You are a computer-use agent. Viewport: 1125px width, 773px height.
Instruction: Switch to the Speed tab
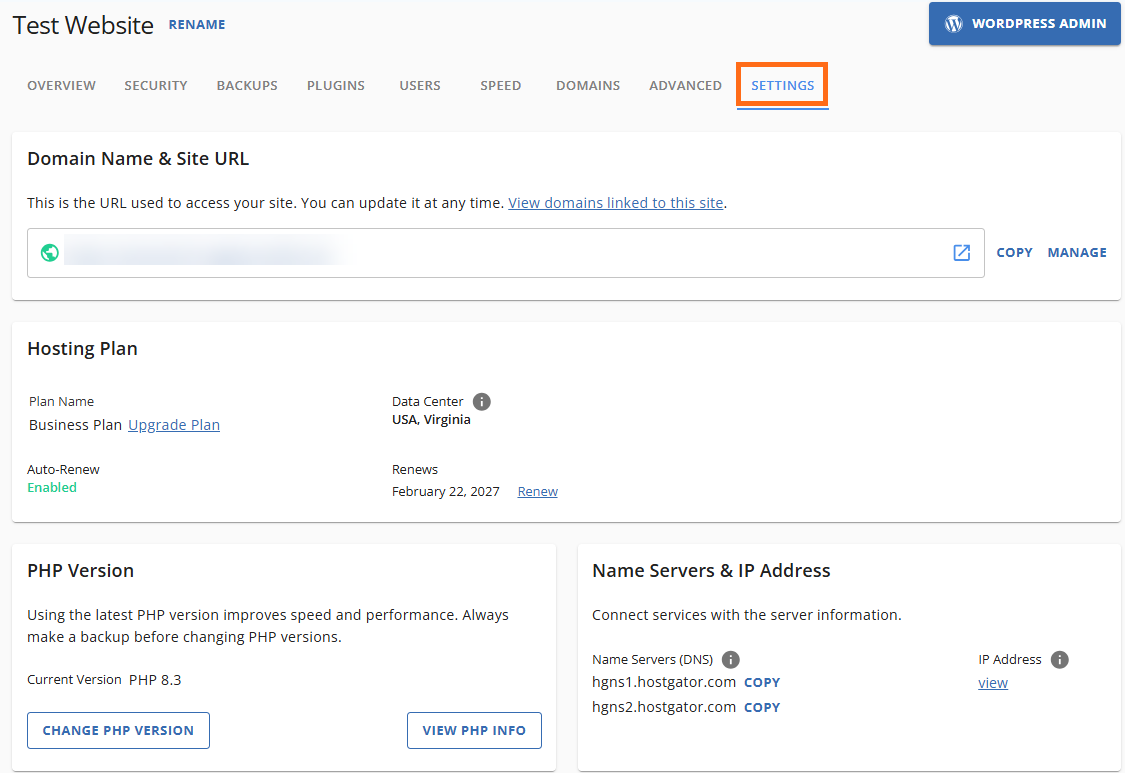pyautogui.click(x=501, y=85)
